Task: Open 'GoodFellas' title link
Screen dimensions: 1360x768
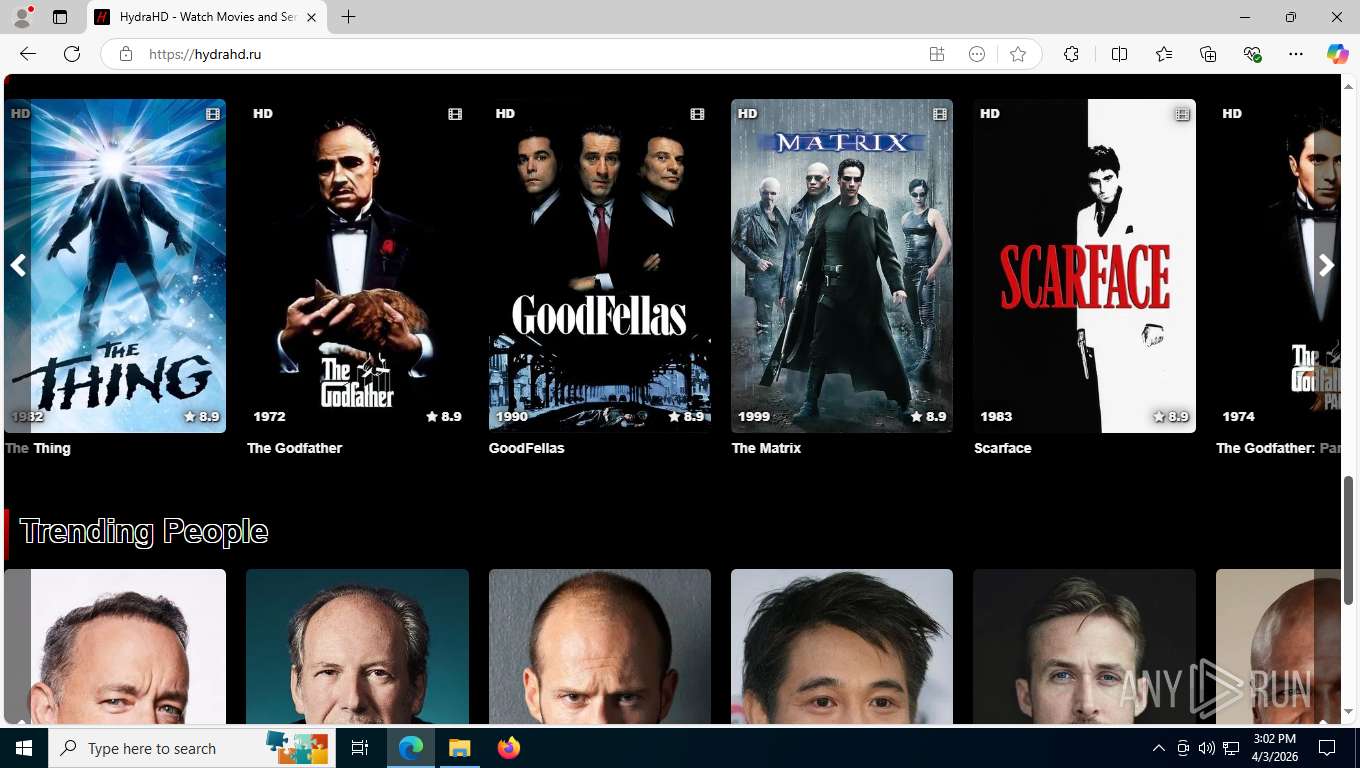Action: coord(527,448)
